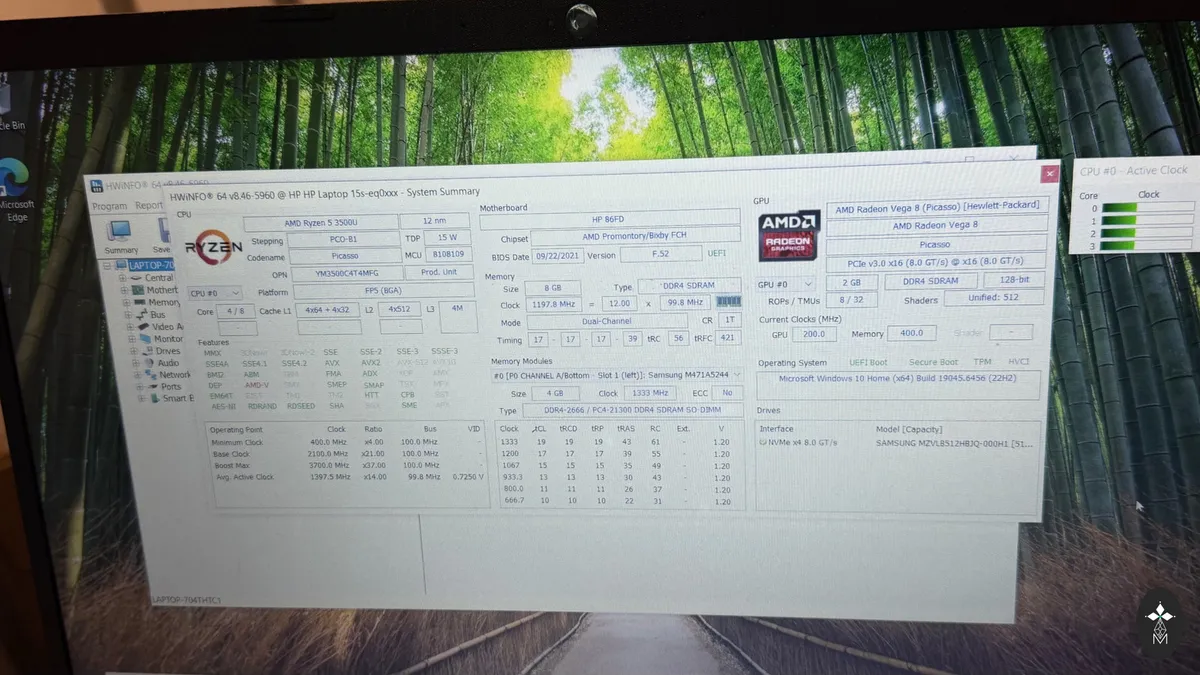The image size is (1200, 675).
Task: Click the Summary toolbar icon in HWiNFO
Action: coord(121,236)
